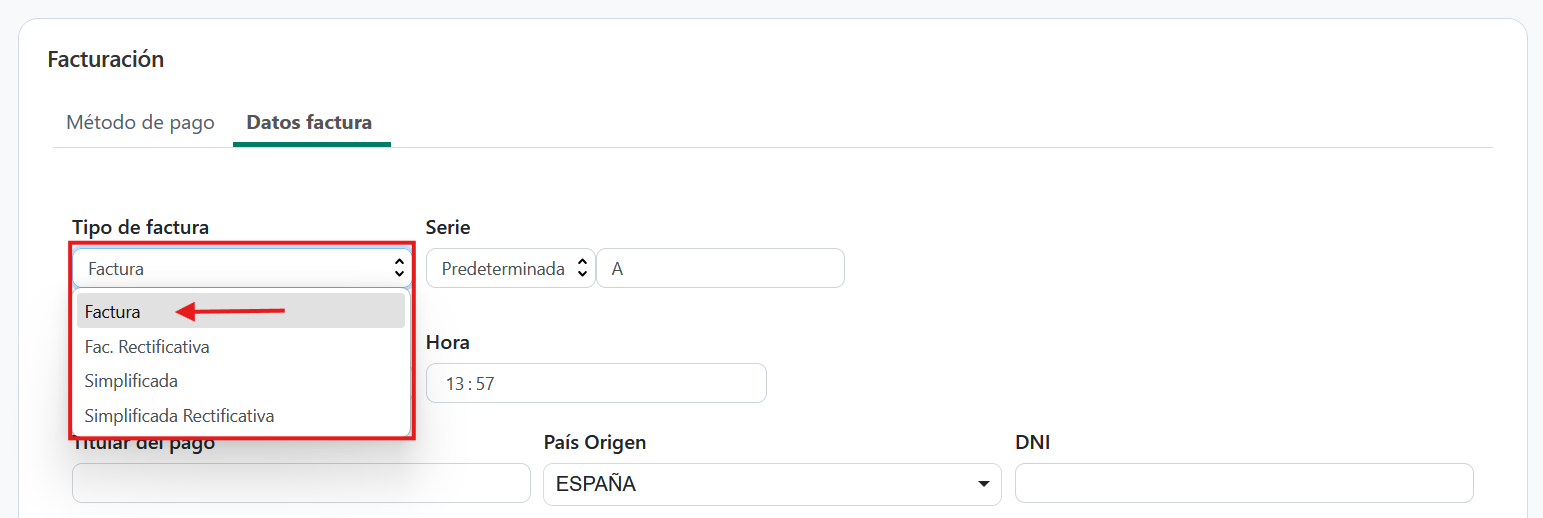This screenshot has height=518, width=1543.
Task: Click the País Origen field label
Action: 594,442
